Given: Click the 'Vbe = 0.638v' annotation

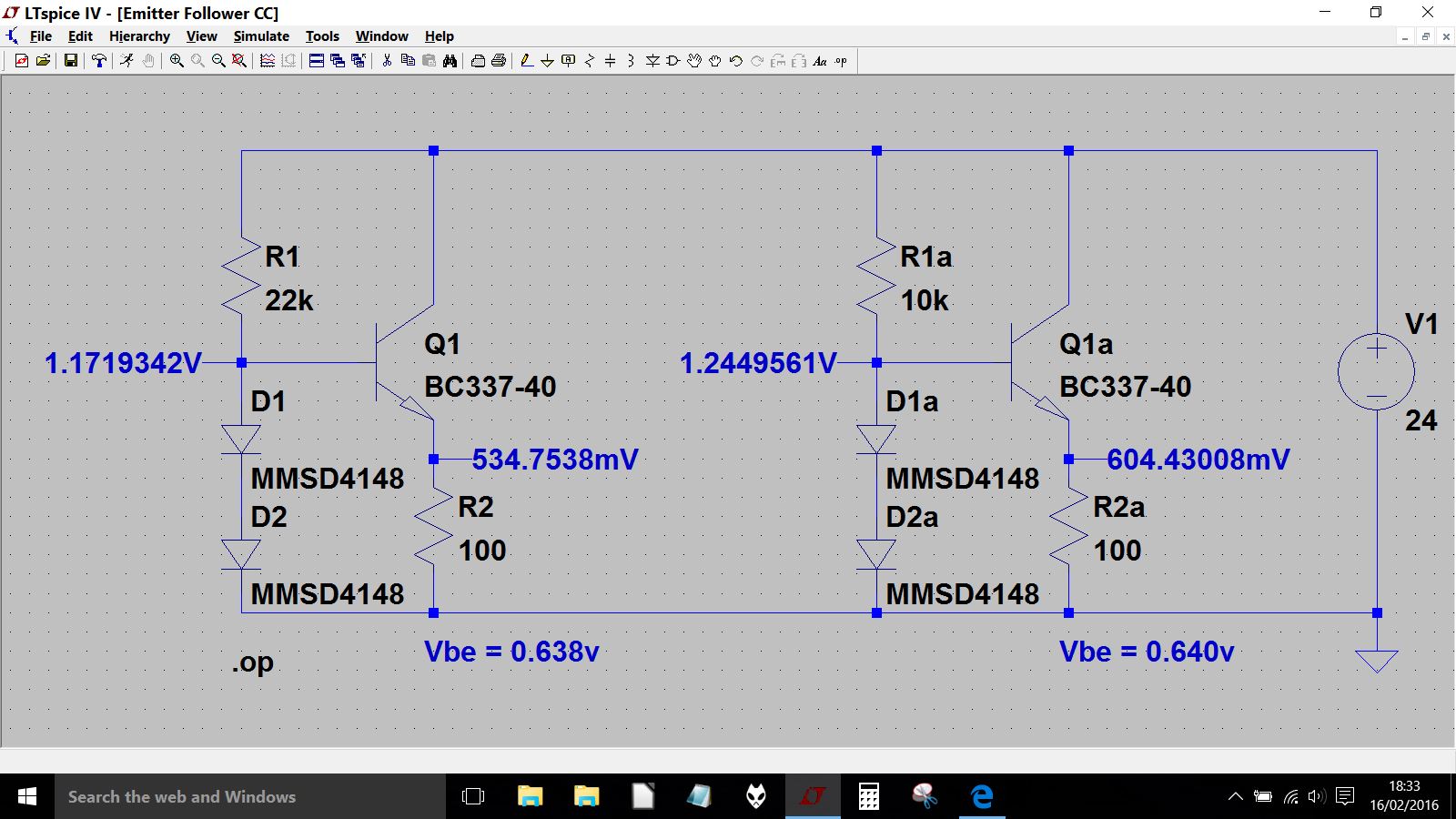Looking at the screenshot, I should click(511, 652).
